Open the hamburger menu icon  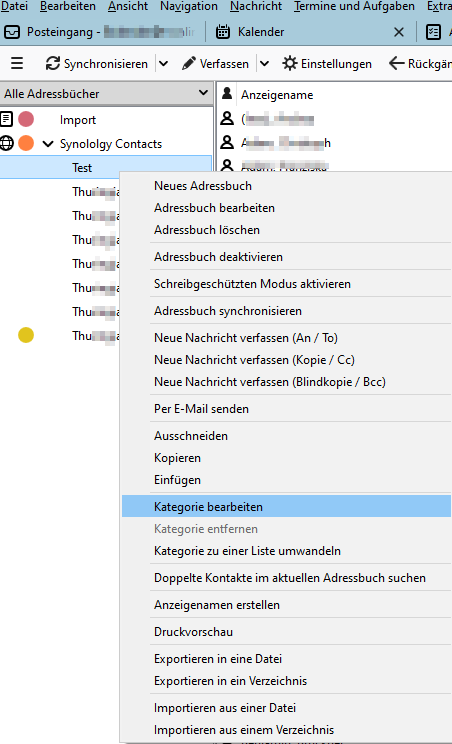(x=17, y=63)
